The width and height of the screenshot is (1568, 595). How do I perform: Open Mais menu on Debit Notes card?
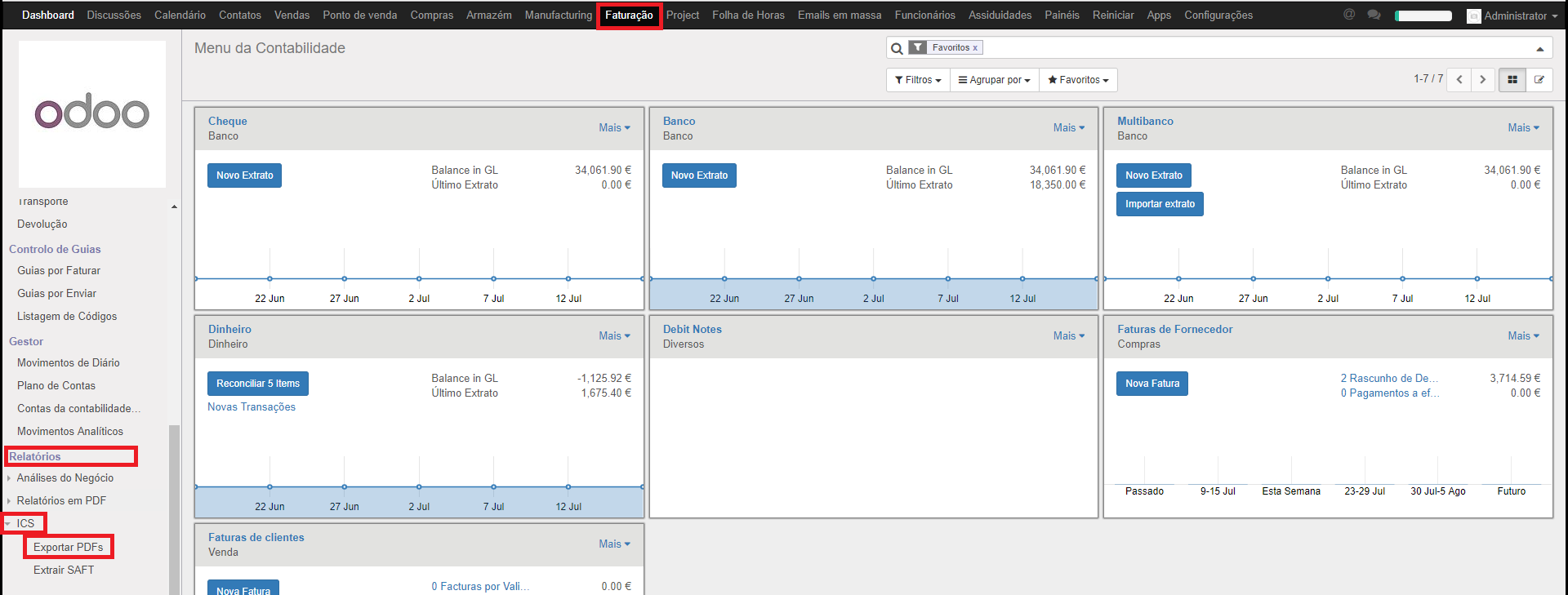click(1069, 335)
